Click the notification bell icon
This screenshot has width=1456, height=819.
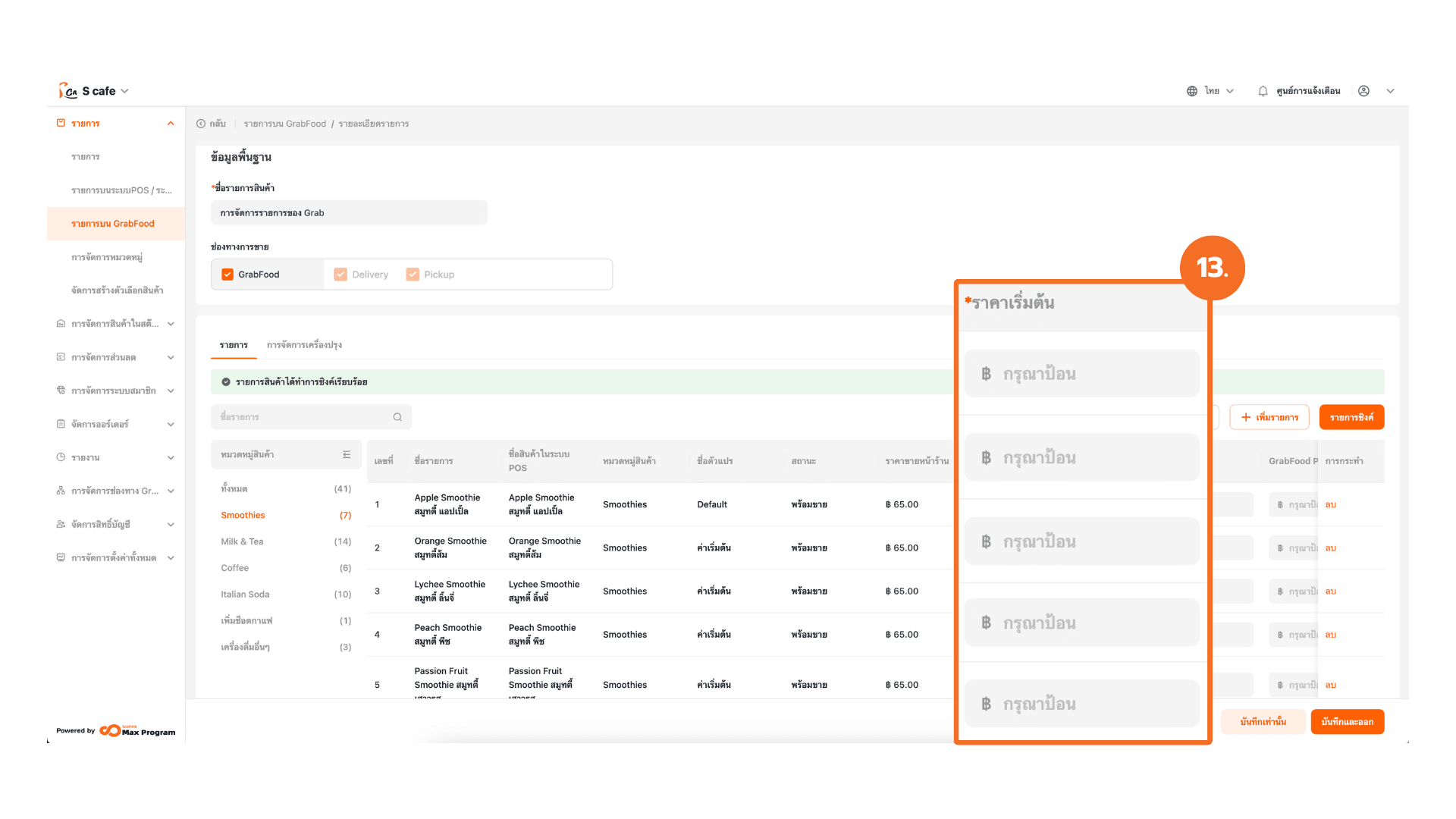click(1263, 91)
